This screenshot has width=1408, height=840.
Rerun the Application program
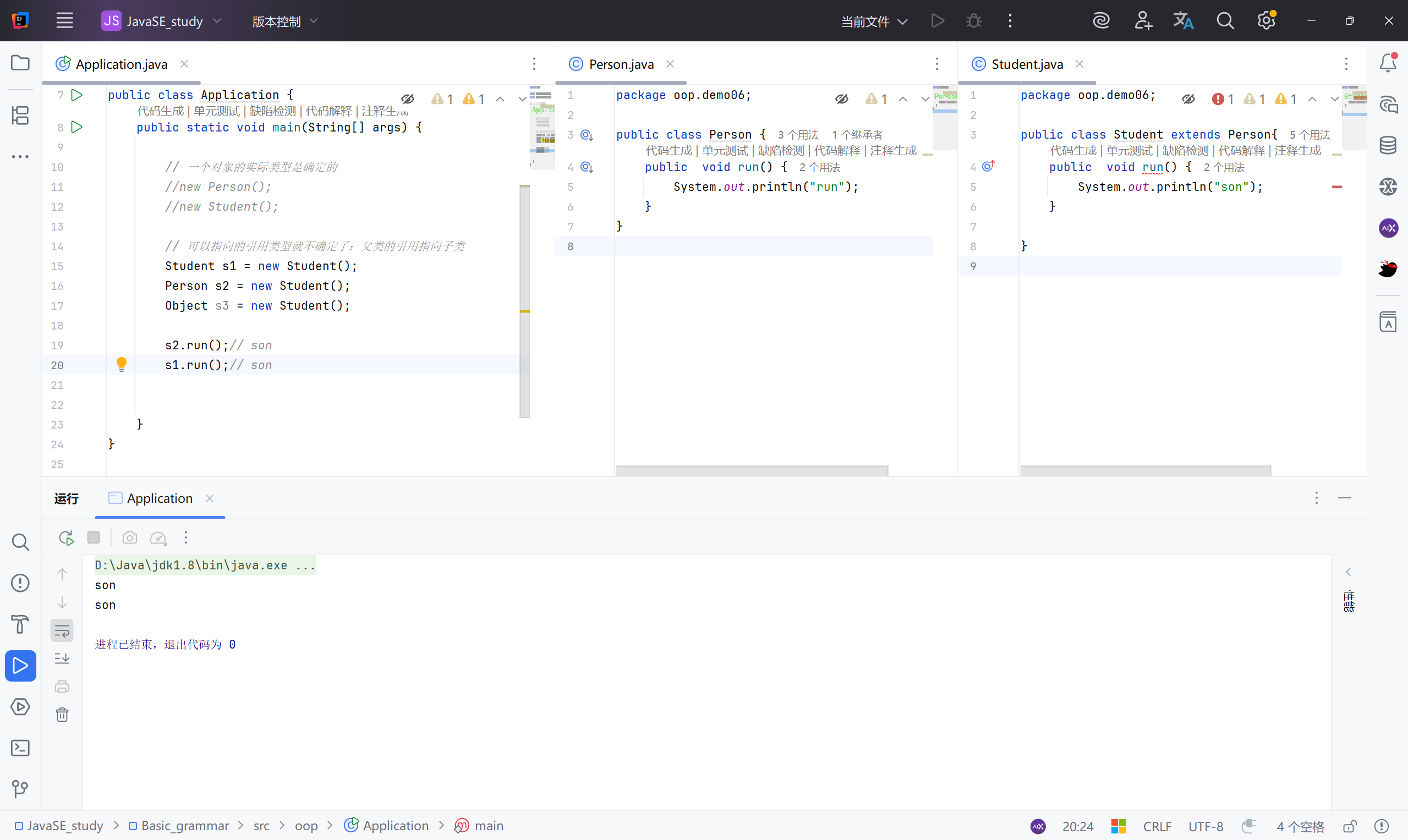[66, 538]
